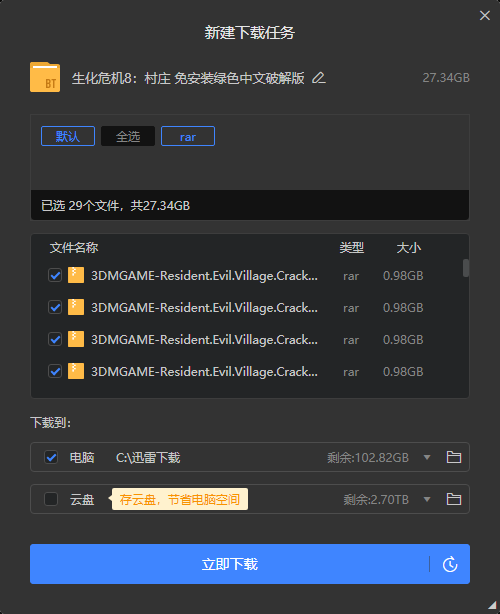Viewport: 500px width, 614px height.
Task: Uncheck the fourth 3DMGAME rar file checkbox
Action: coord(55,371)
